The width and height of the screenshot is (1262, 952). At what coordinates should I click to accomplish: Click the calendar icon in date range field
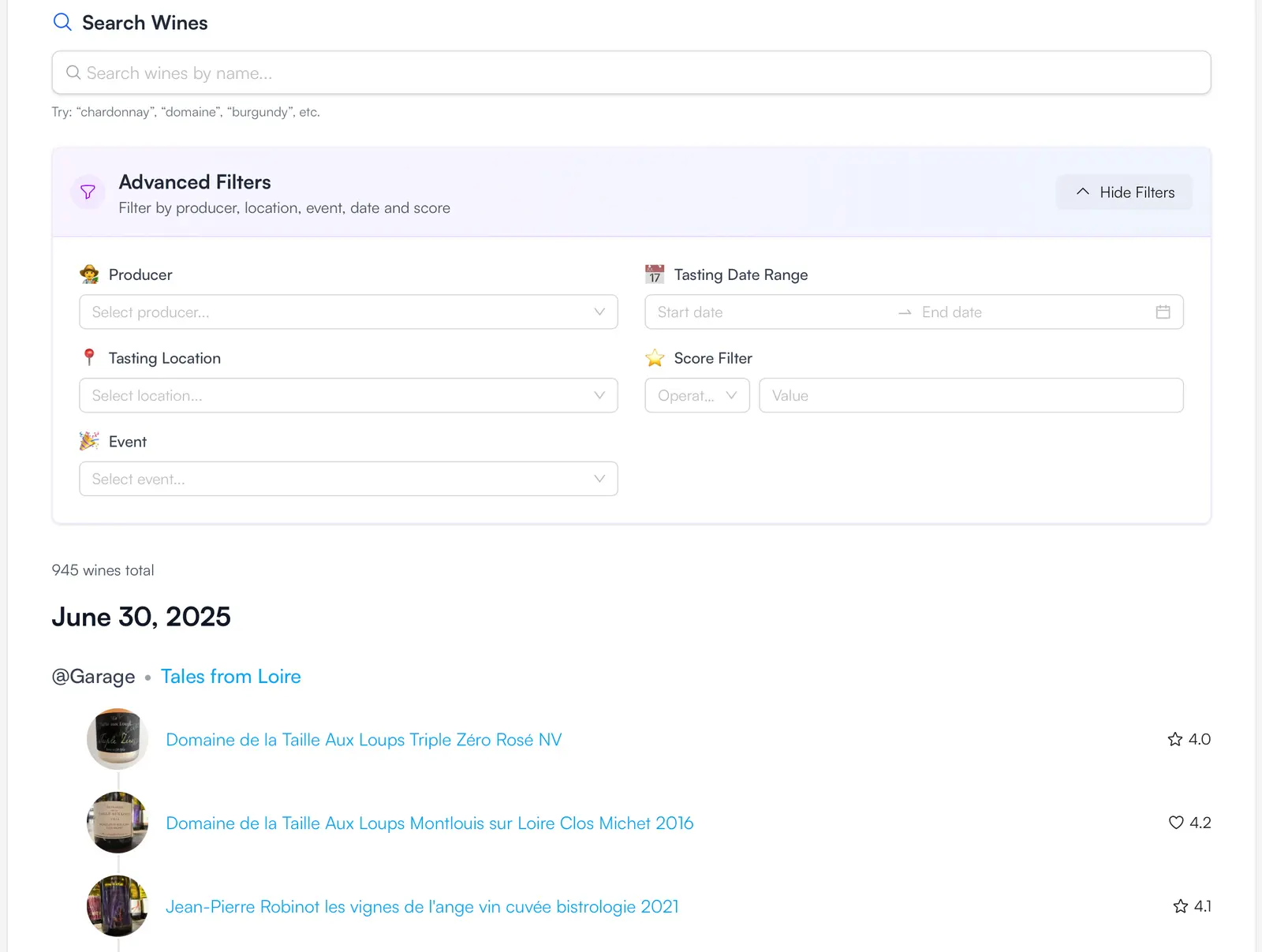1163,312
